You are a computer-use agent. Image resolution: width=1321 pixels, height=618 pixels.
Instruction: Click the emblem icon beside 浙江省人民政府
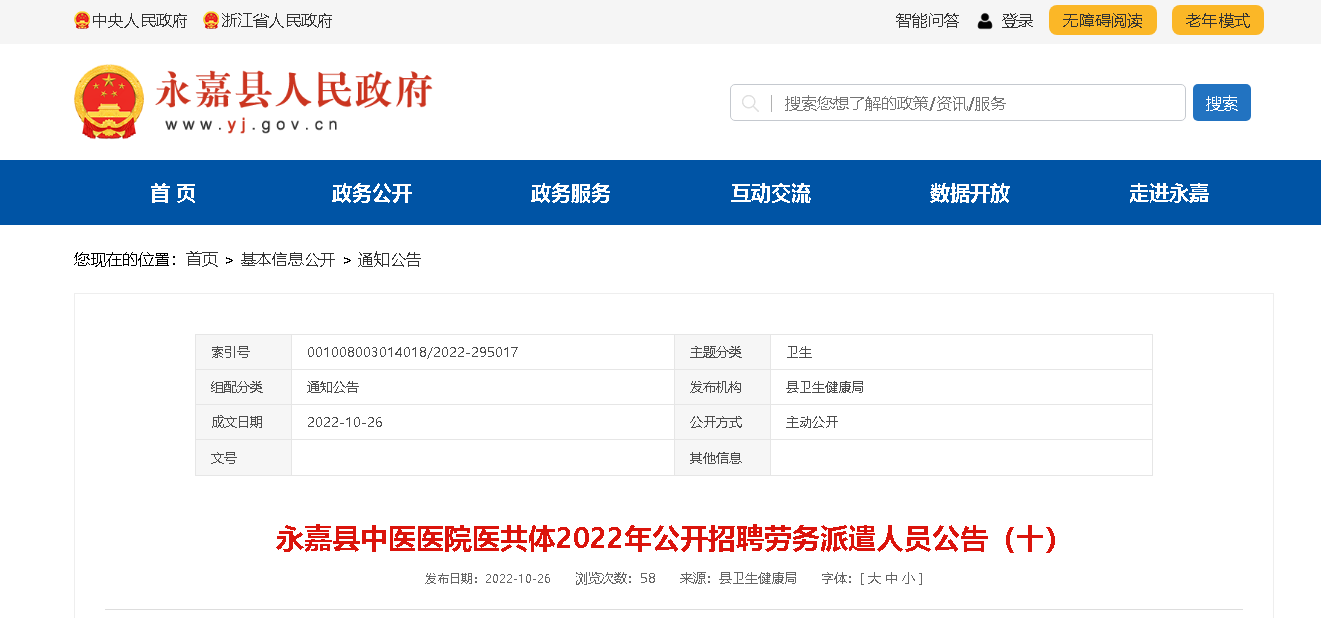pos(211,20)
